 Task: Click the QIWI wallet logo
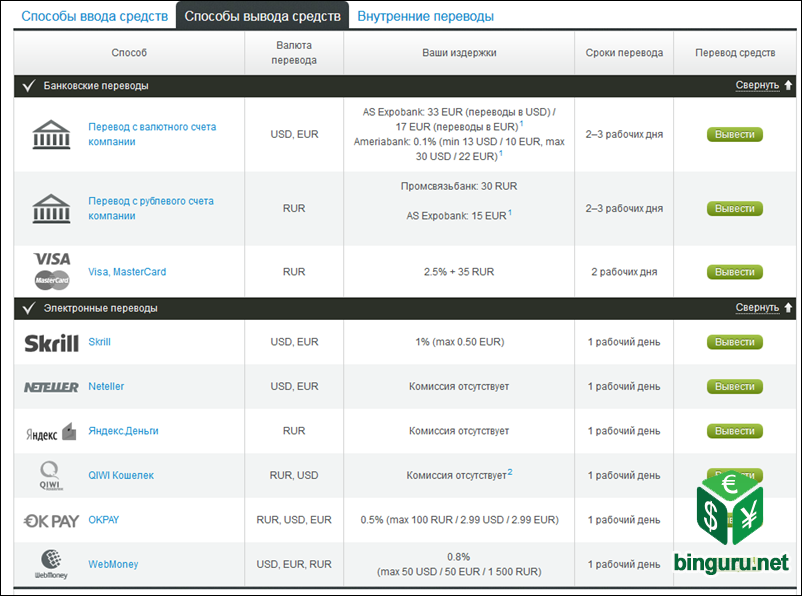point(51,476)
